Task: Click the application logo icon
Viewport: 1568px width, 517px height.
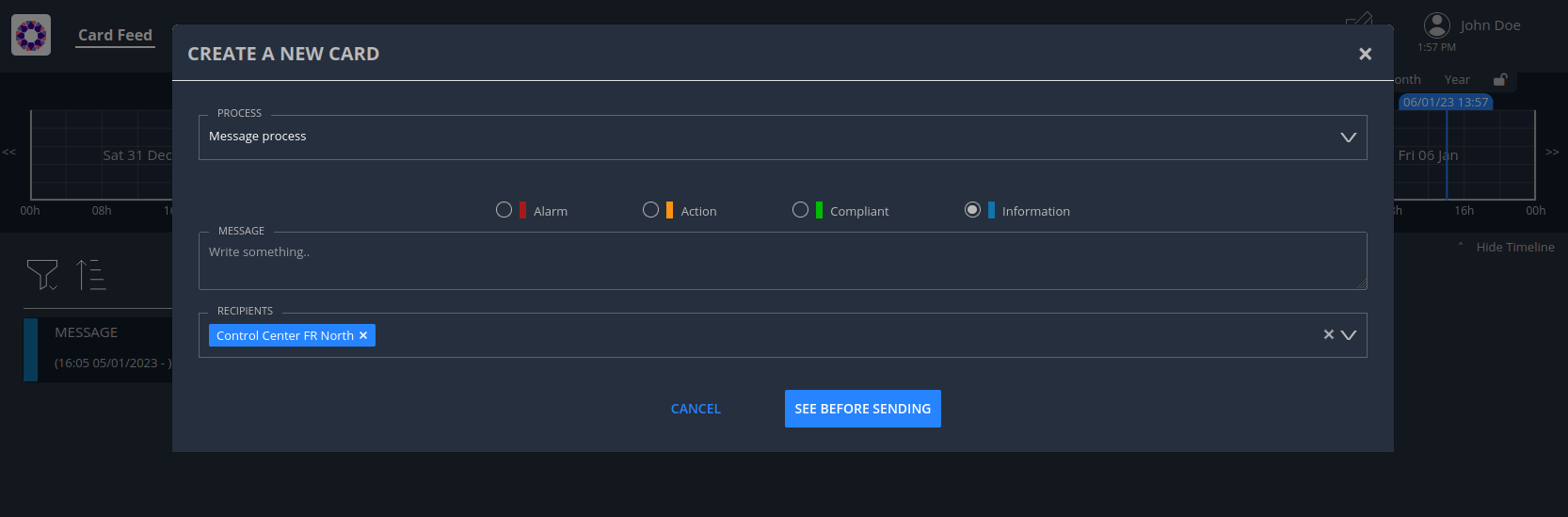Action: (31, 36)
